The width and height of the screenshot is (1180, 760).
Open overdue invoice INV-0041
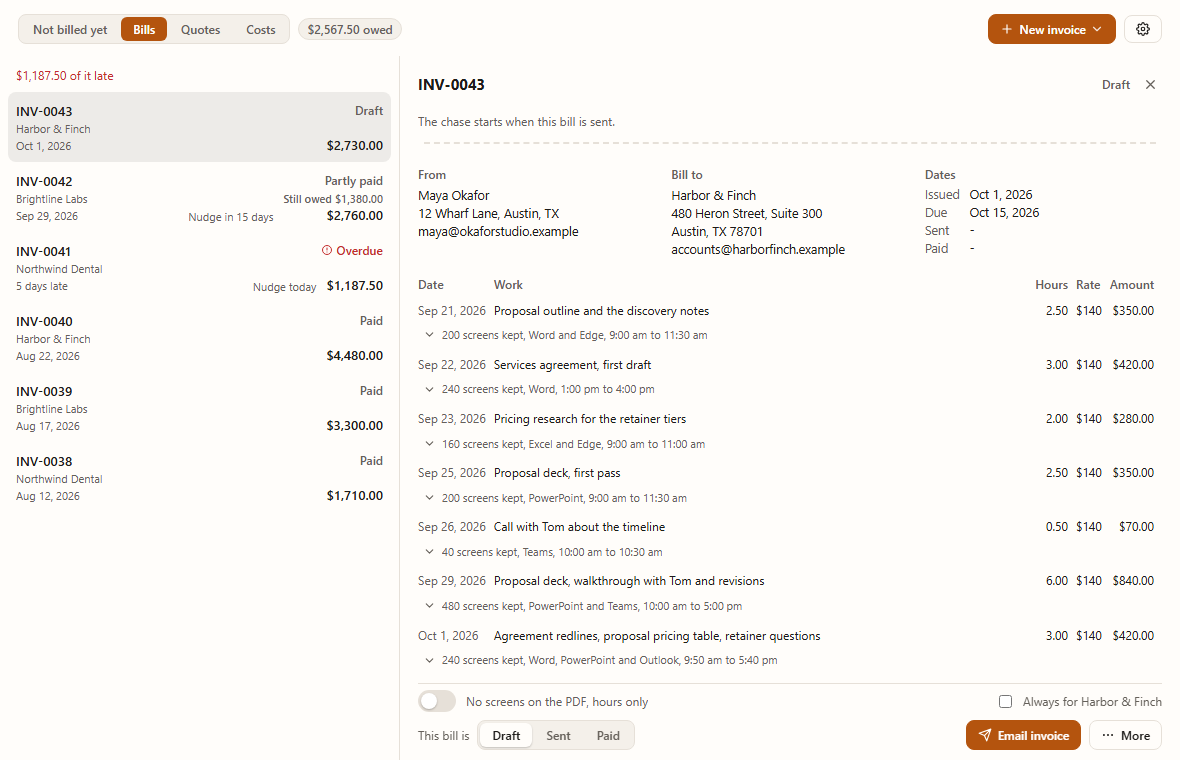coord(199,268)
